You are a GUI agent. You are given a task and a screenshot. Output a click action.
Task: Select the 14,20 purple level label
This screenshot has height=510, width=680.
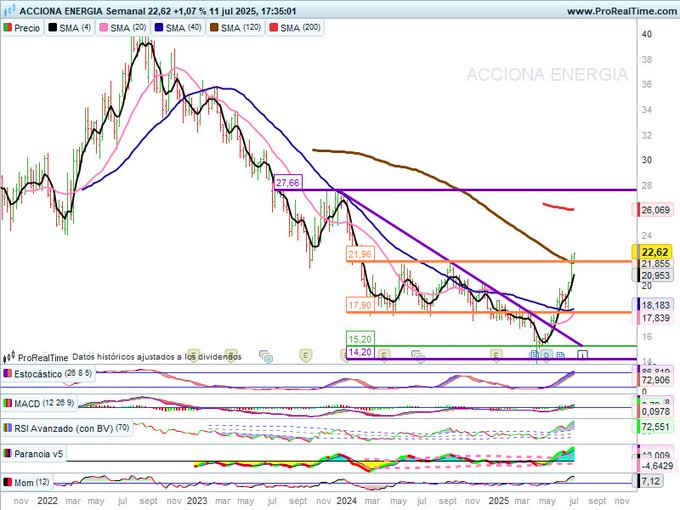point(360,352)
